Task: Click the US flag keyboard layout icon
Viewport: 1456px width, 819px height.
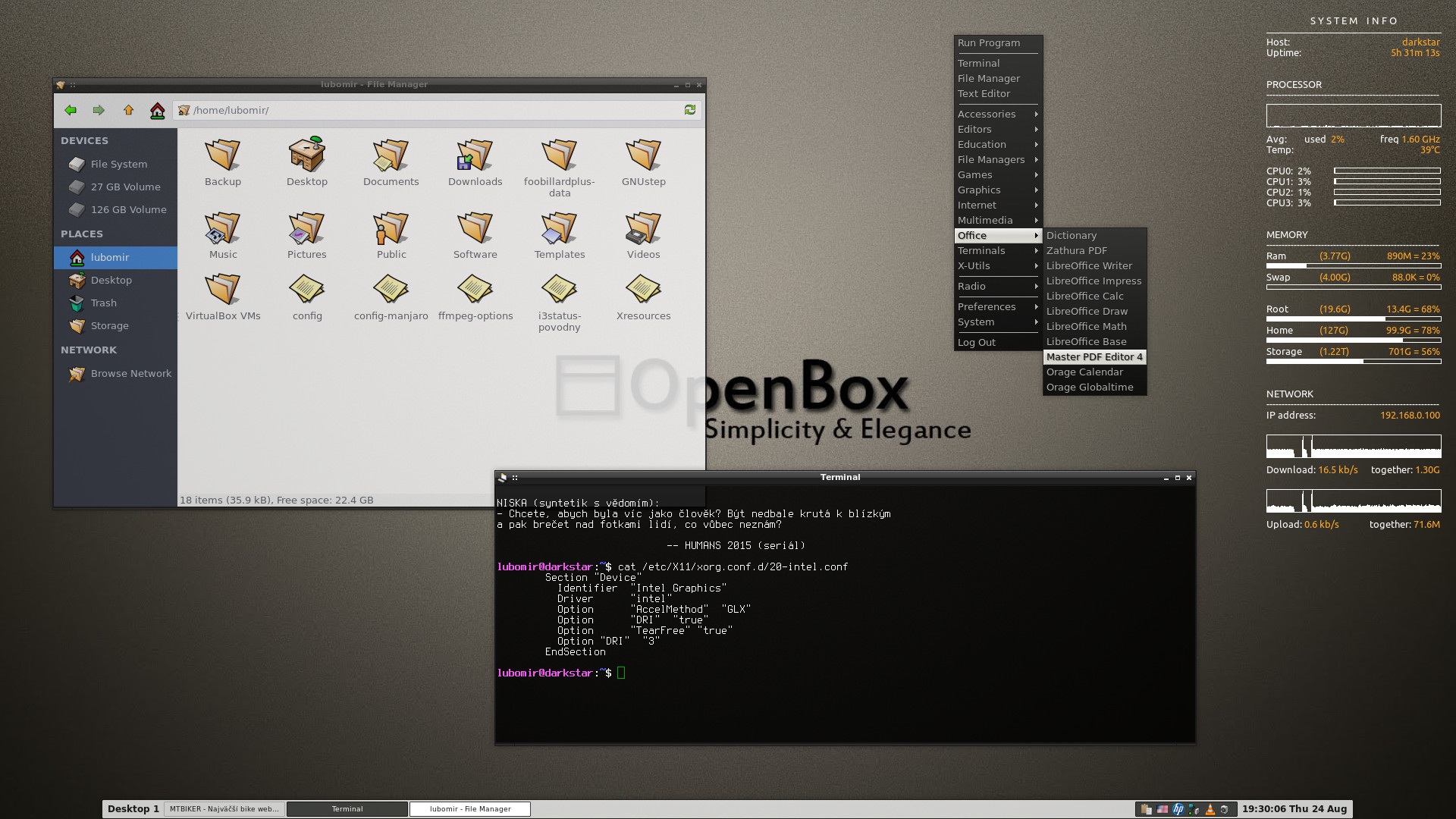Action: pos(1163,809)
